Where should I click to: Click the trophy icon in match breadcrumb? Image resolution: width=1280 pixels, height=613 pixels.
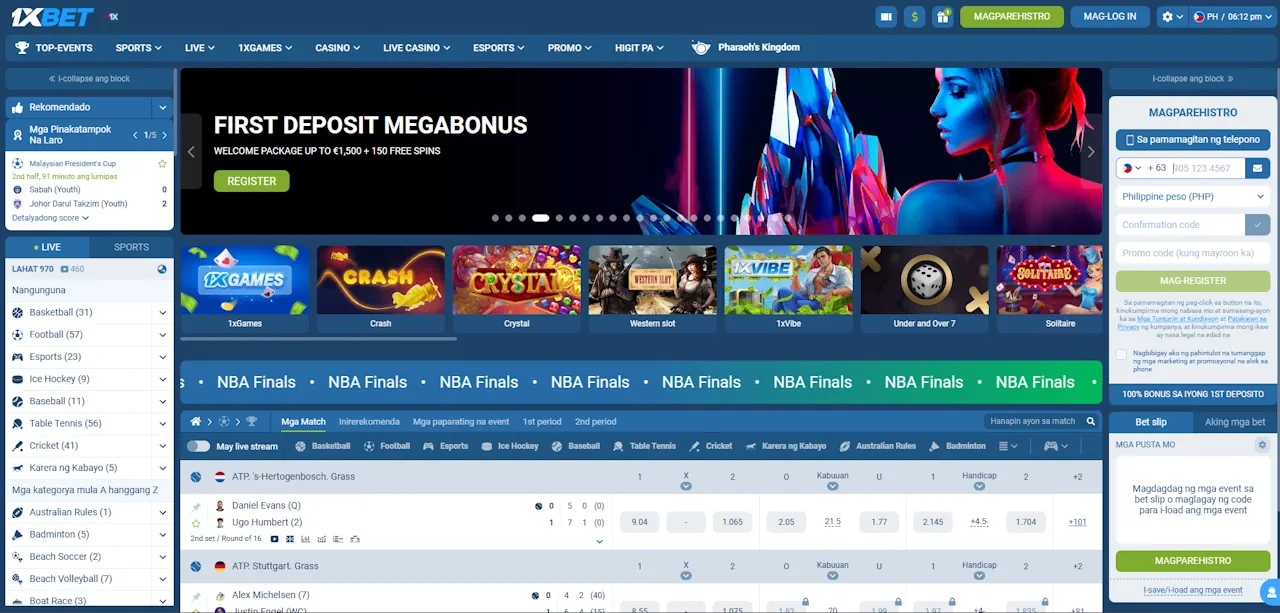coord(251,422)
